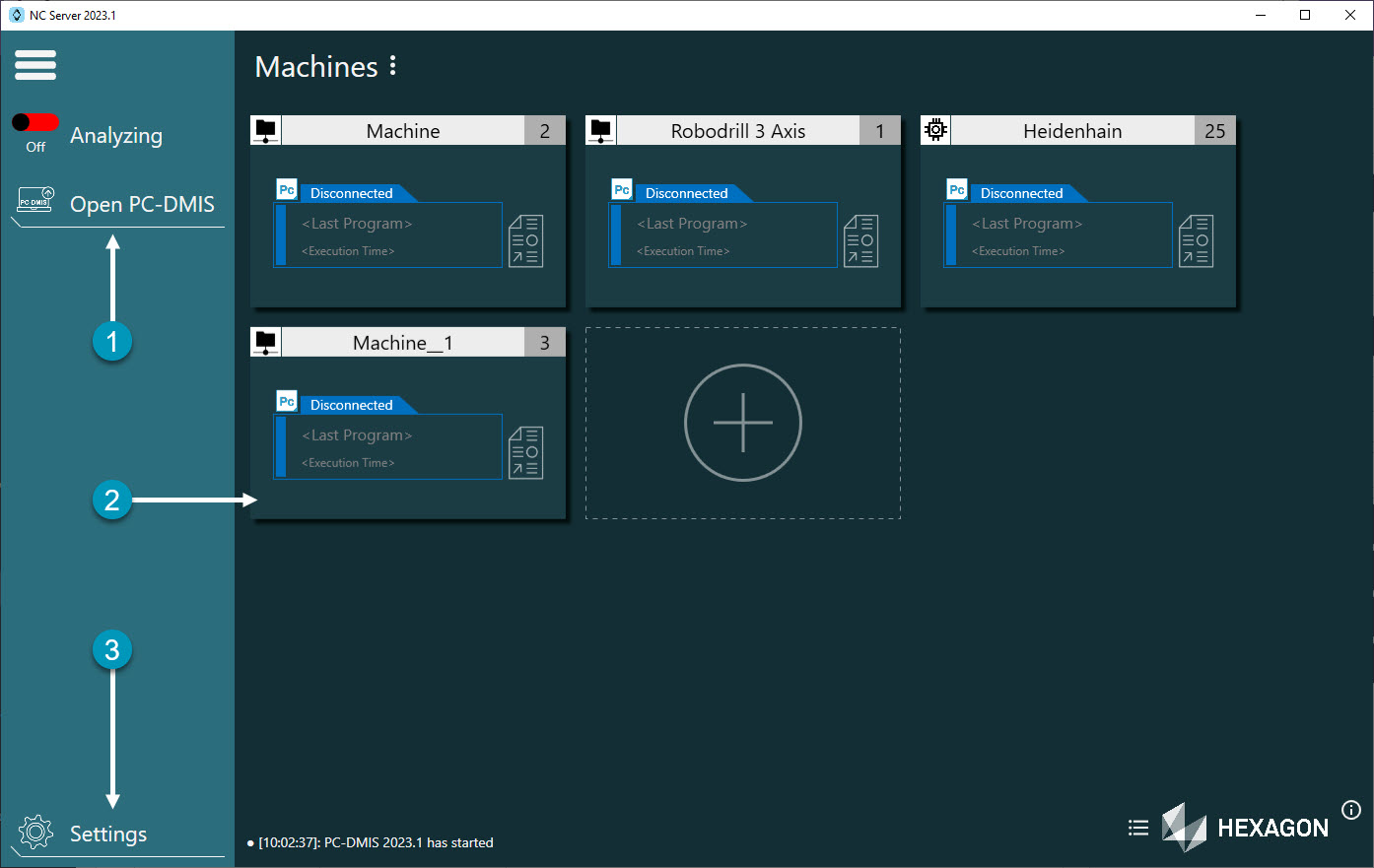Click the chip icon on the Heidenhain card
The height and width of the screenshot is (868, 1374).
(934, 129)
